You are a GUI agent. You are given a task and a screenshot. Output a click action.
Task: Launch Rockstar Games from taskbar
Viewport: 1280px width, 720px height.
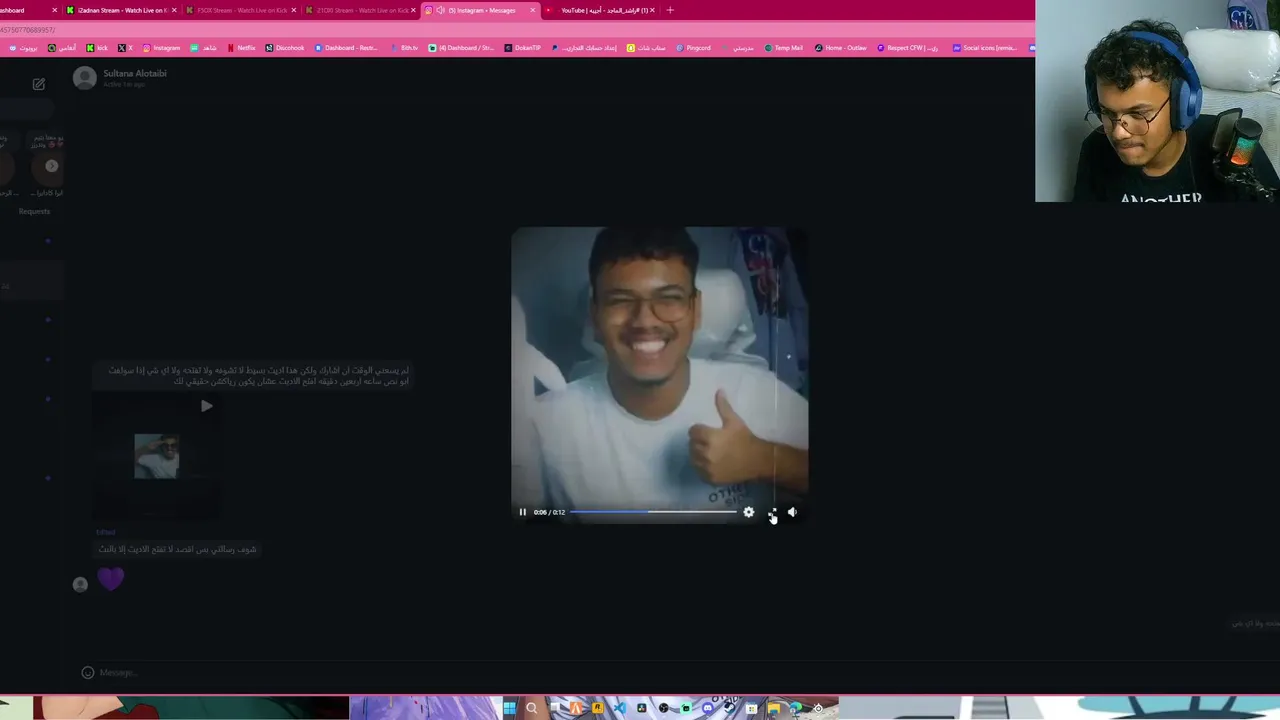pyautogui.click(x=597, y=708)
